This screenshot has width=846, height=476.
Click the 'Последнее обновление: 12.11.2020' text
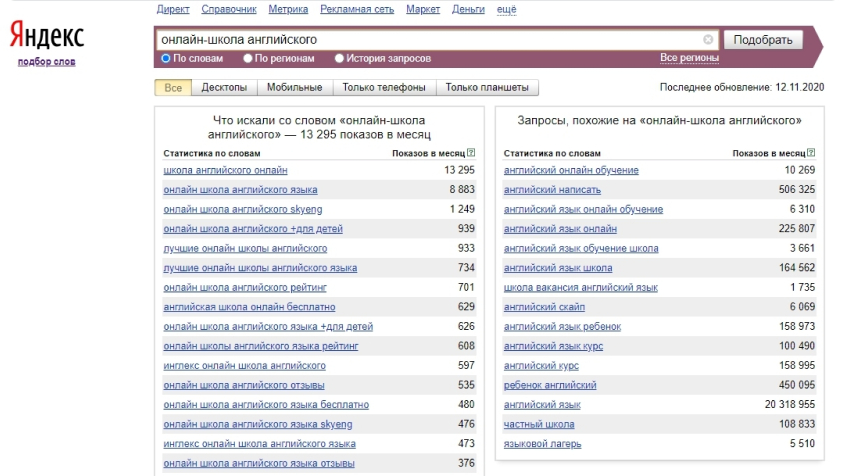[x=742, y=87]
